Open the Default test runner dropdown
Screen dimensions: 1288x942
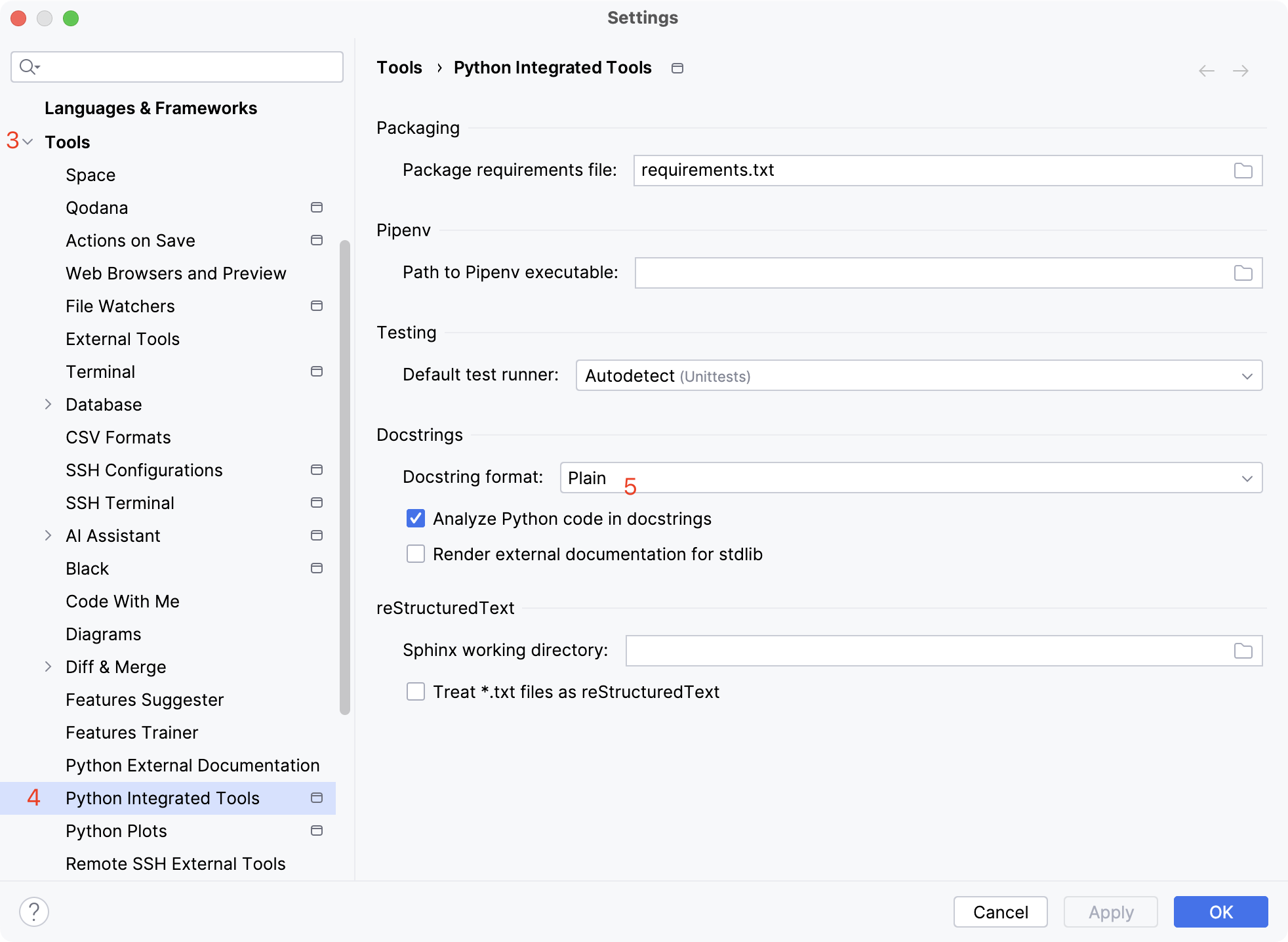click(x=918, y=375)
